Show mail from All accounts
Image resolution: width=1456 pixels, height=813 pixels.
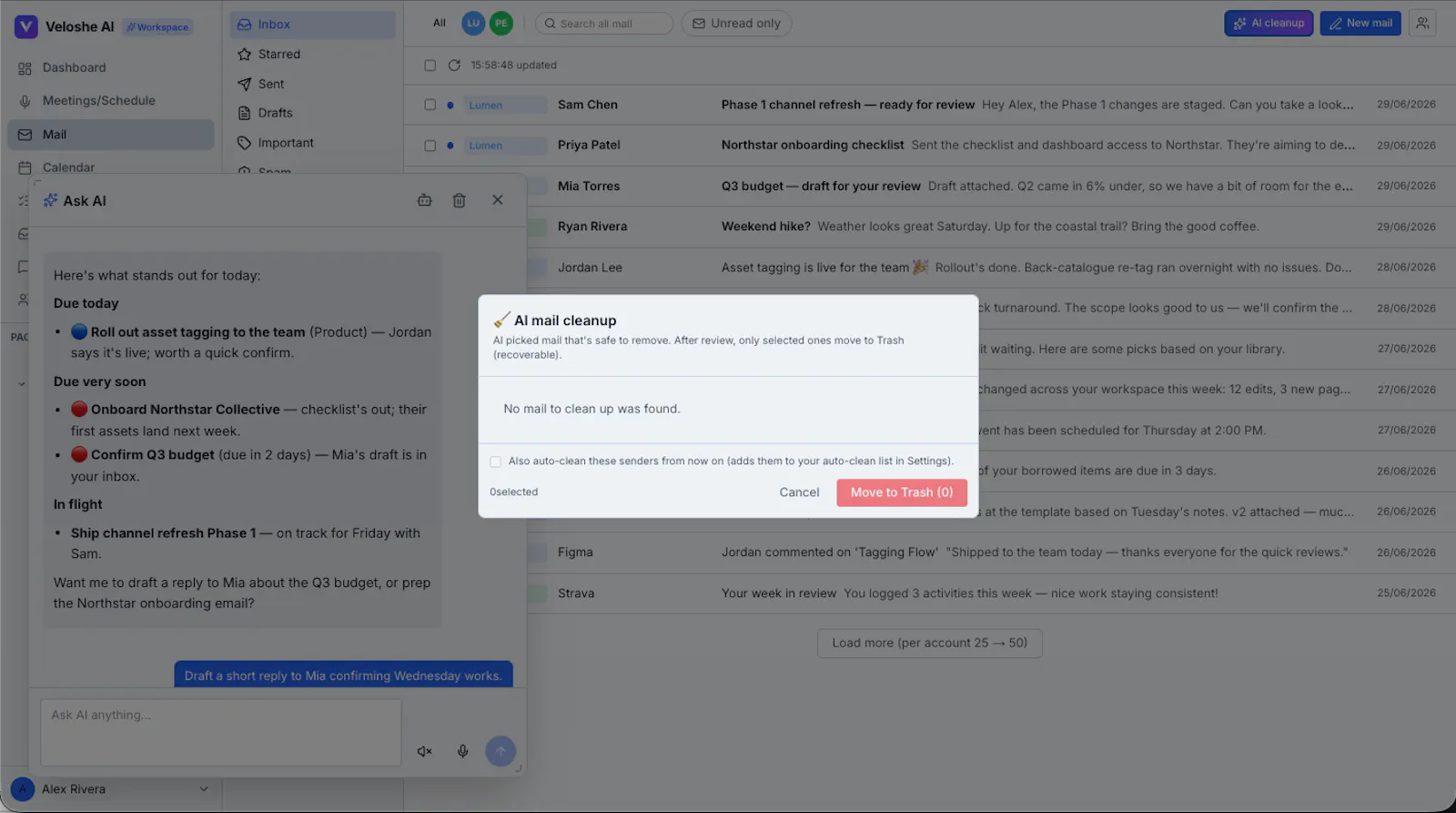(x=440, y=24)
